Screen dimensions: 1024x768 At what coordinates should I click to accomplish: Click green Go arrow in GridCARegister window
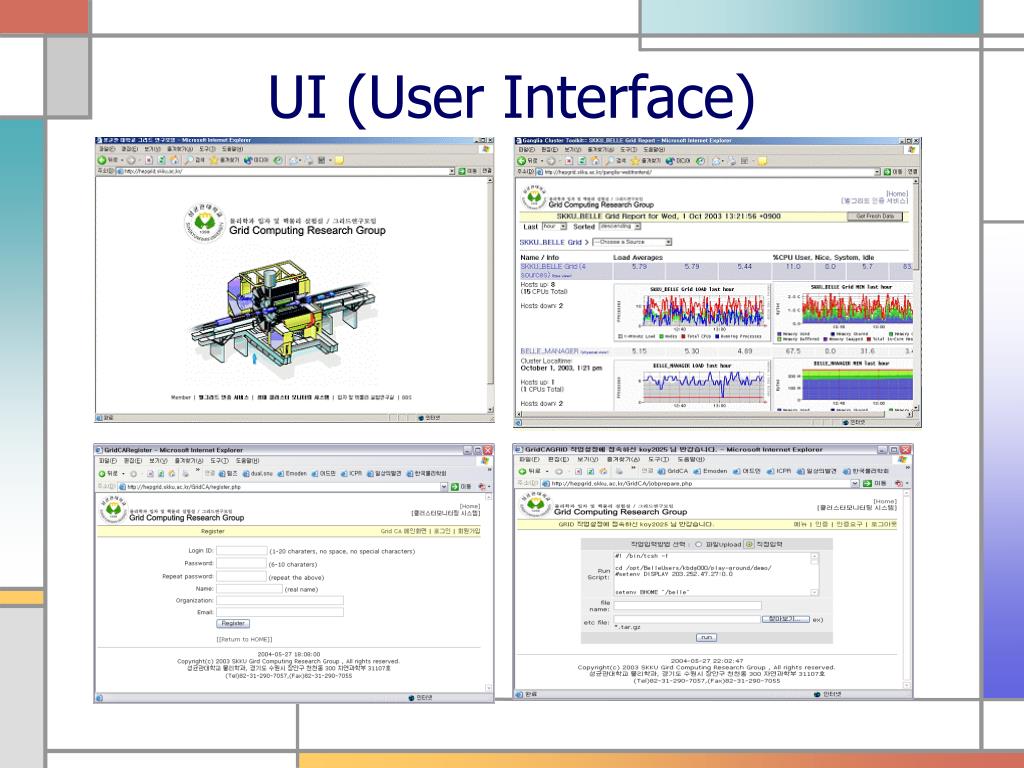coord(455,487)
